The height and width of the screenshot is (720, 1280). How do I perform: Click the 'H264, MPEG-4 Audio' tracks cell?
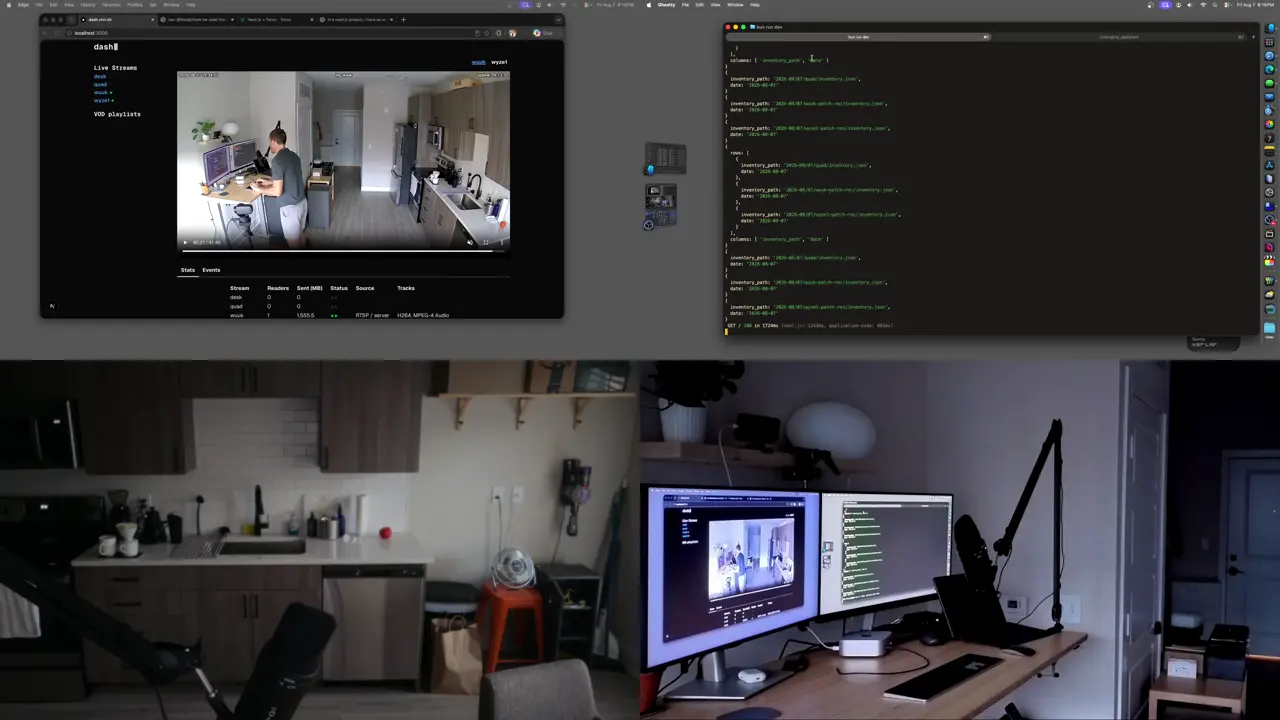coord(423,315)
